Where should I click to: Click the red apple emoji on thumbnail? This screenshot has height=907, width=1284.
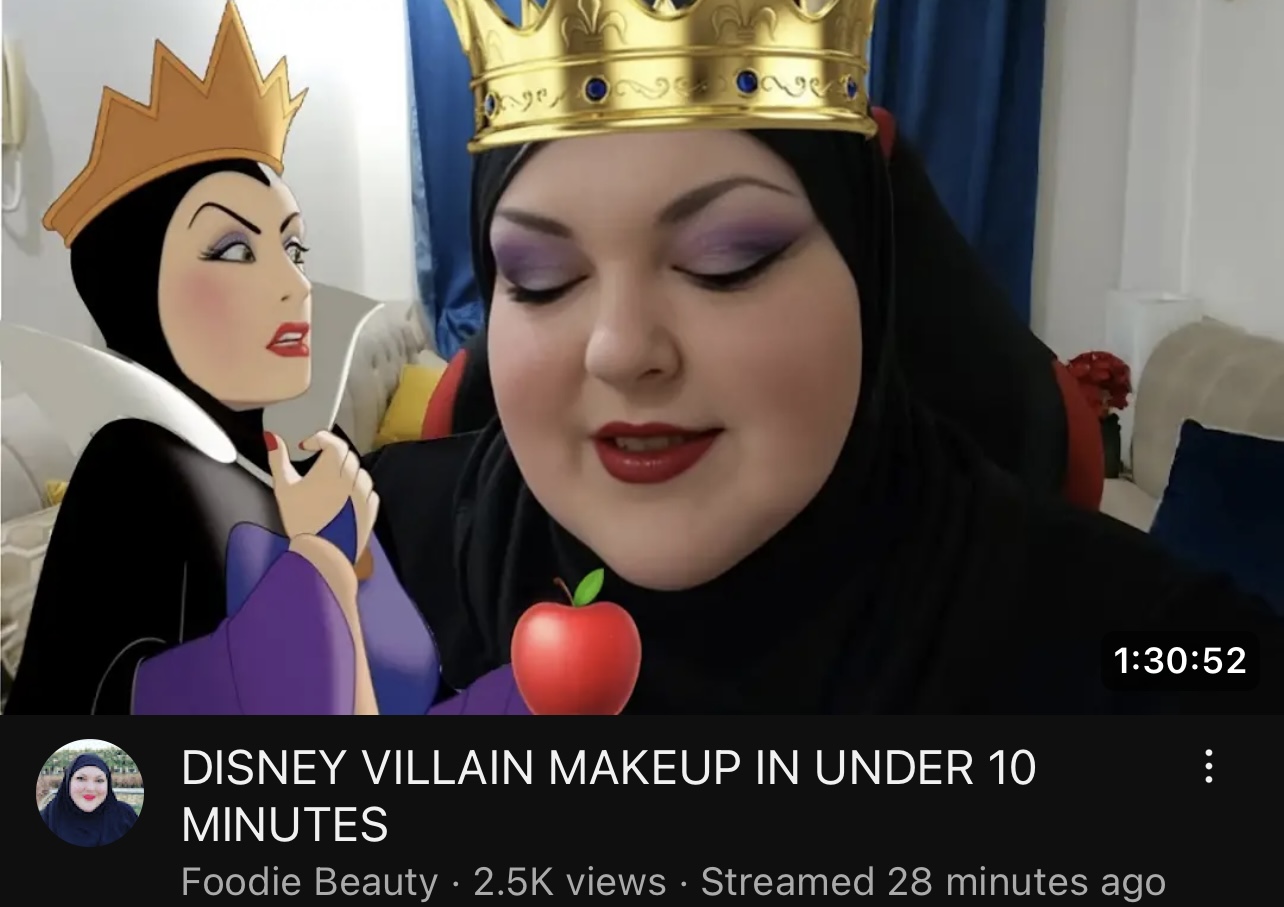click(576, 642)
